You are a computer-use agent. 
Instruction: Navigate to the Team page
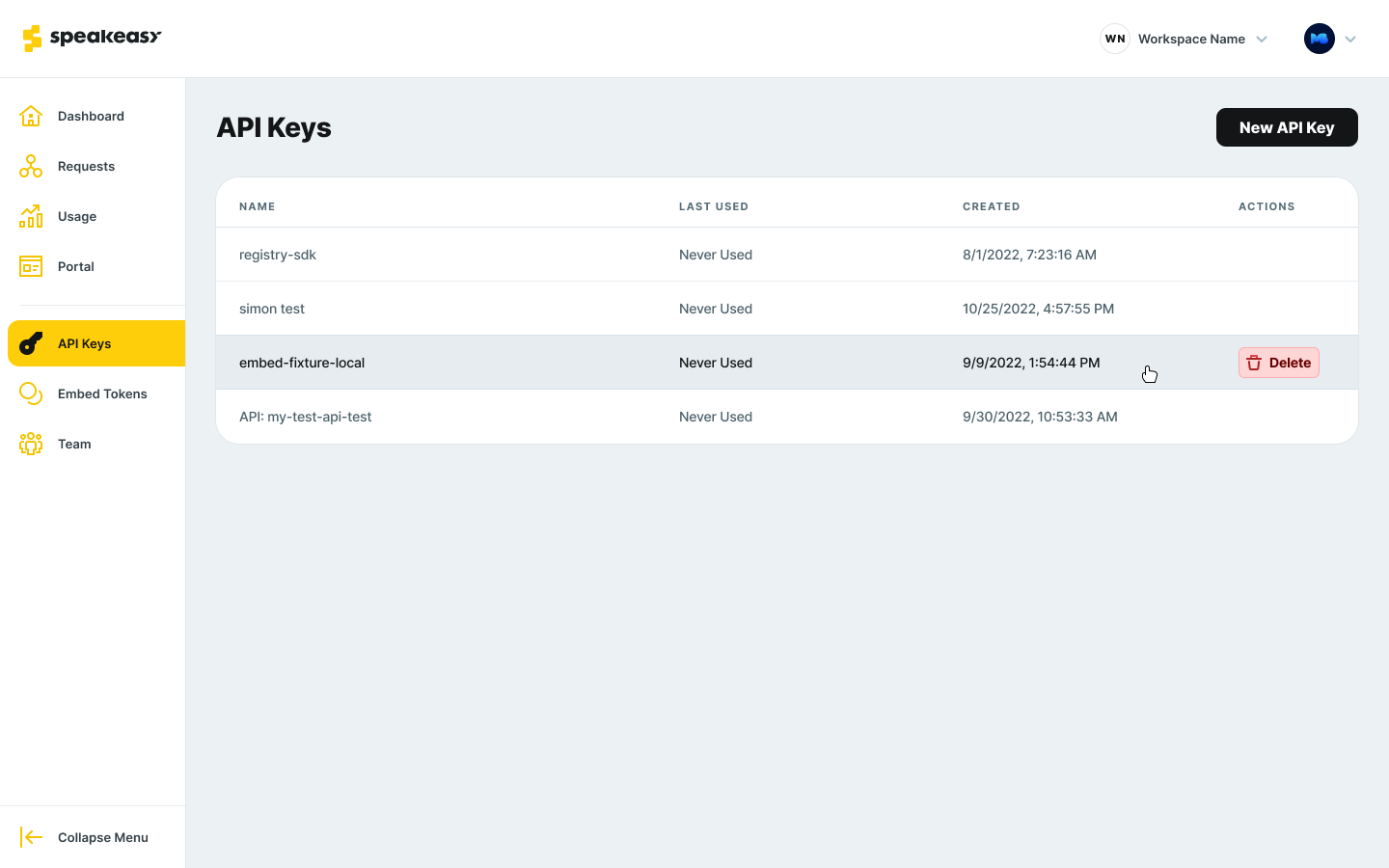pos(74,444)
